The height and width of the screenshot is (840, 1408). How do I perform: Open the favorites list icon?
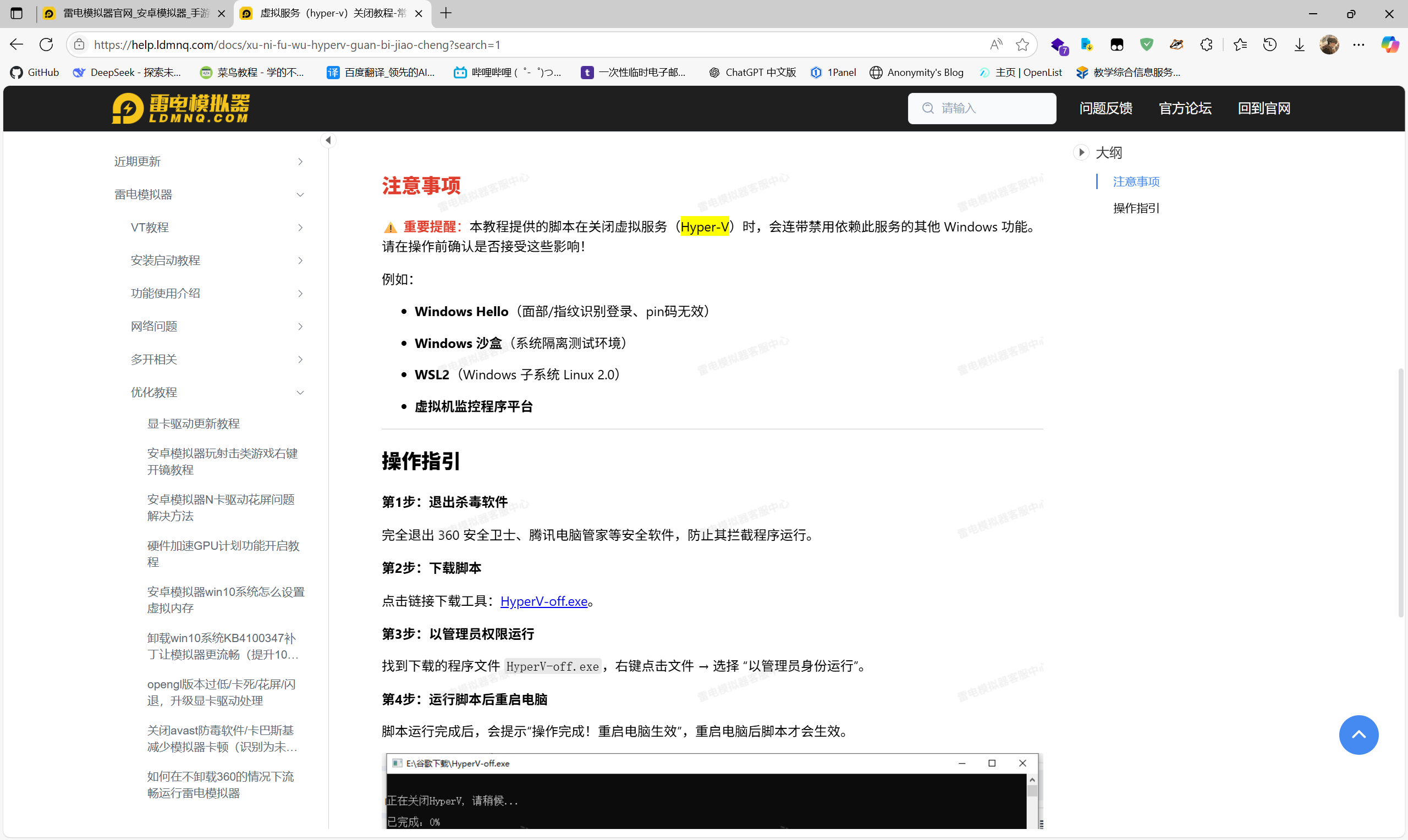tap(1240, 45)
